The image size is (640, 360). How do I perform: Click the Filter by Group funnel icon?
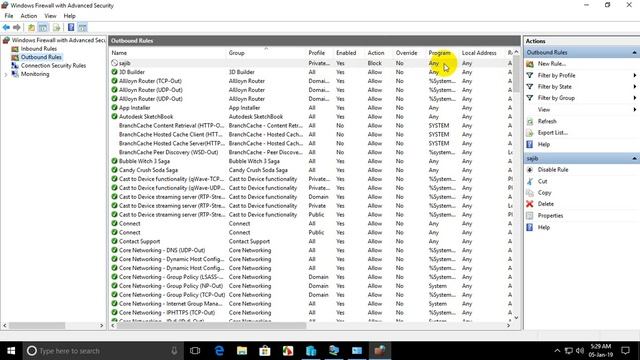pyautogui.click(x=530, y=98)
